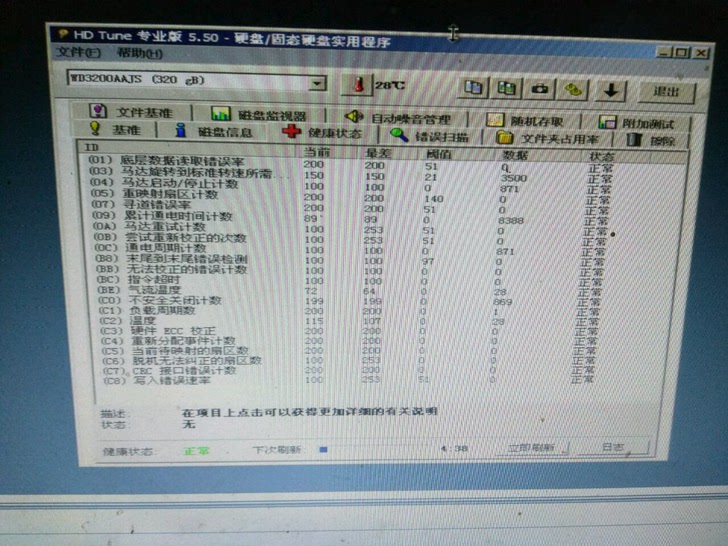Switch to the 擦除 tab

coord(650,140)
